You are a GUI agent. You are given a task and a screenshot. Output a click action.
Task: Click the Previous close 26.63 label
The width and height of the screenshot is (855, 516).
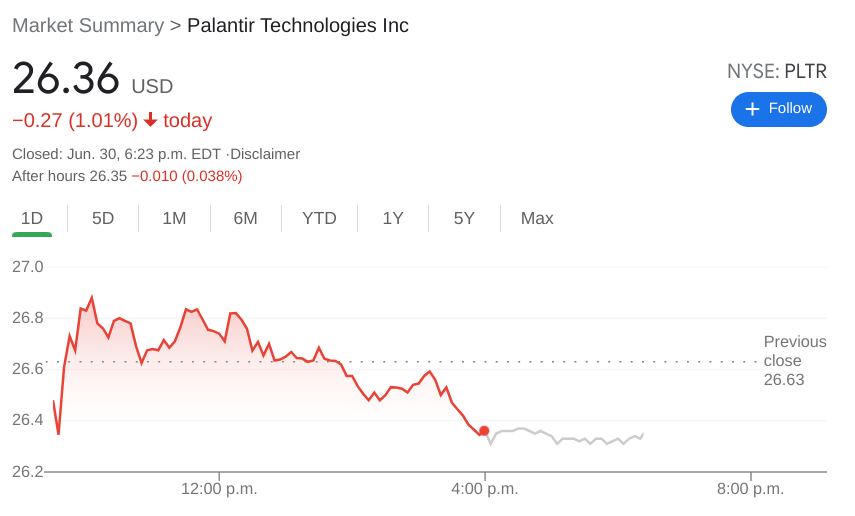794,360
